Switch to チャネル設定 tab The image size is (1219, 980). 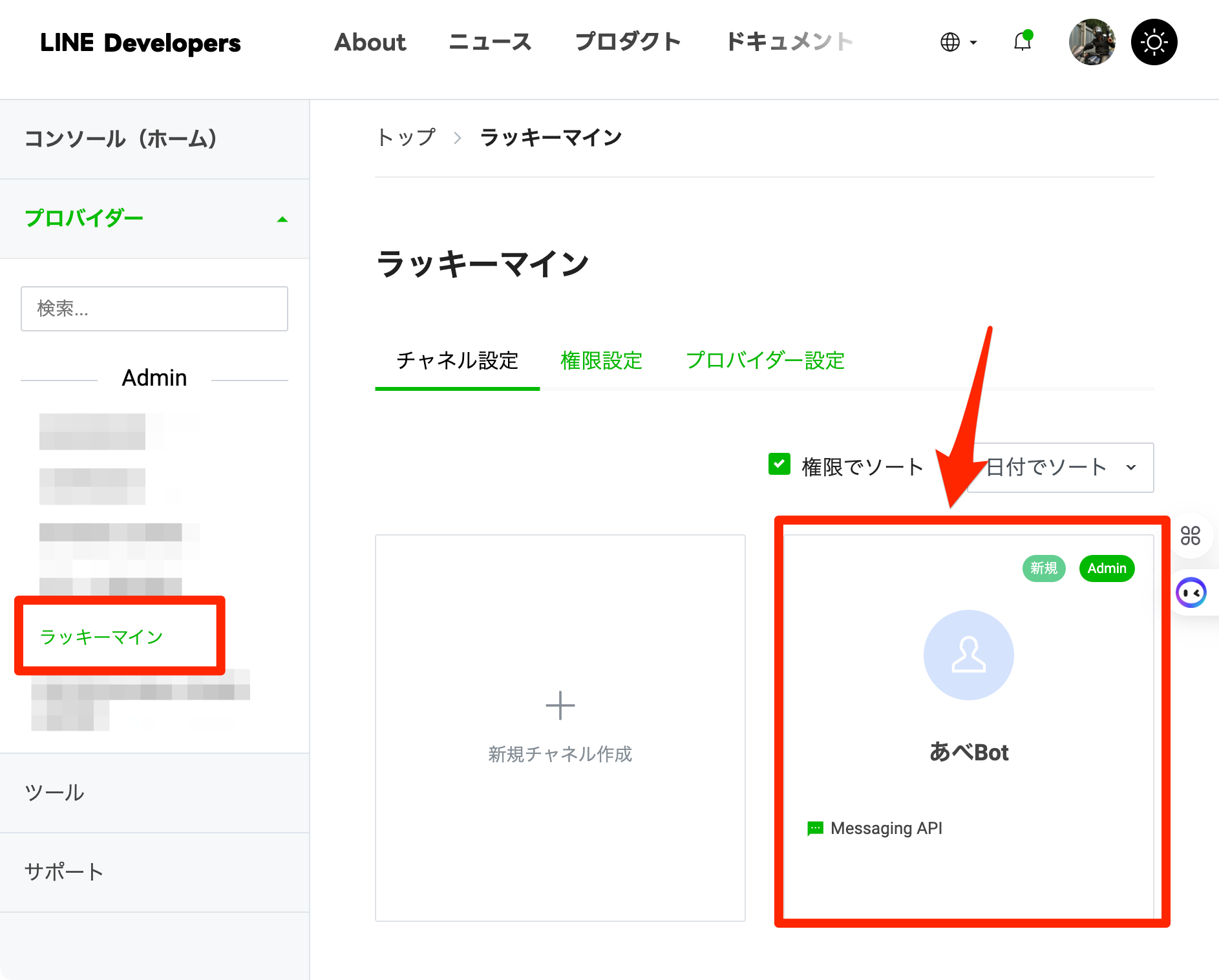pyautogui.click(x=457, y=360)
